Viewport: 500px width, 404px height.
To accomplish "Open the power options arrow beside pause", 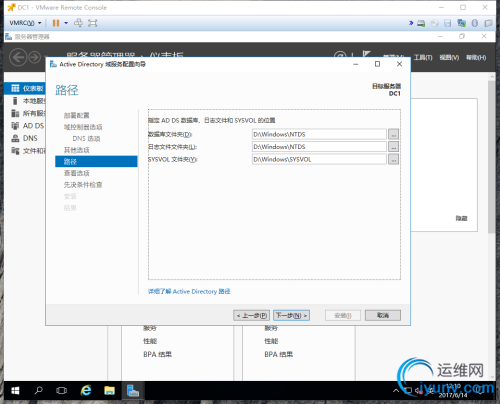I will coord(66,23).
